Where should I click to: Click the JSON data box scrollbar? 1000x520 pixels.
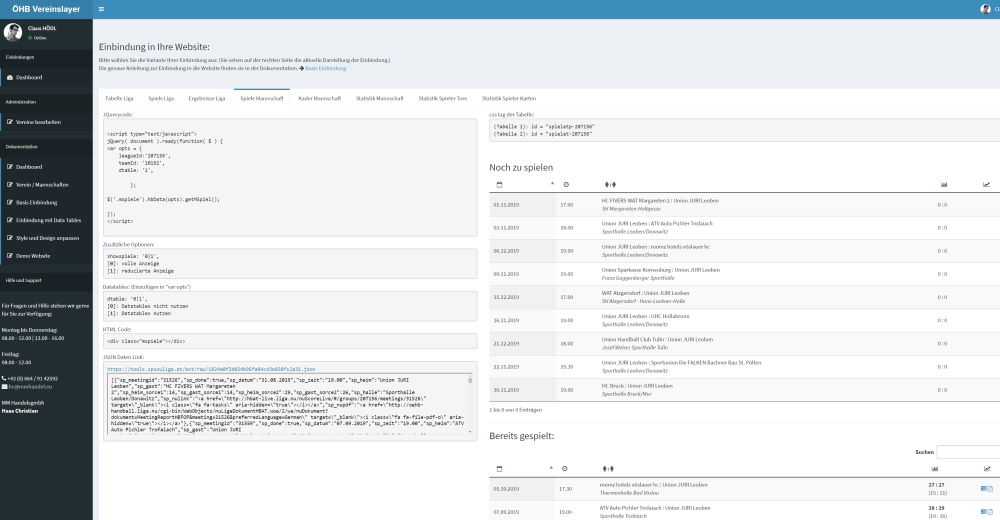[x=470, y=404]
